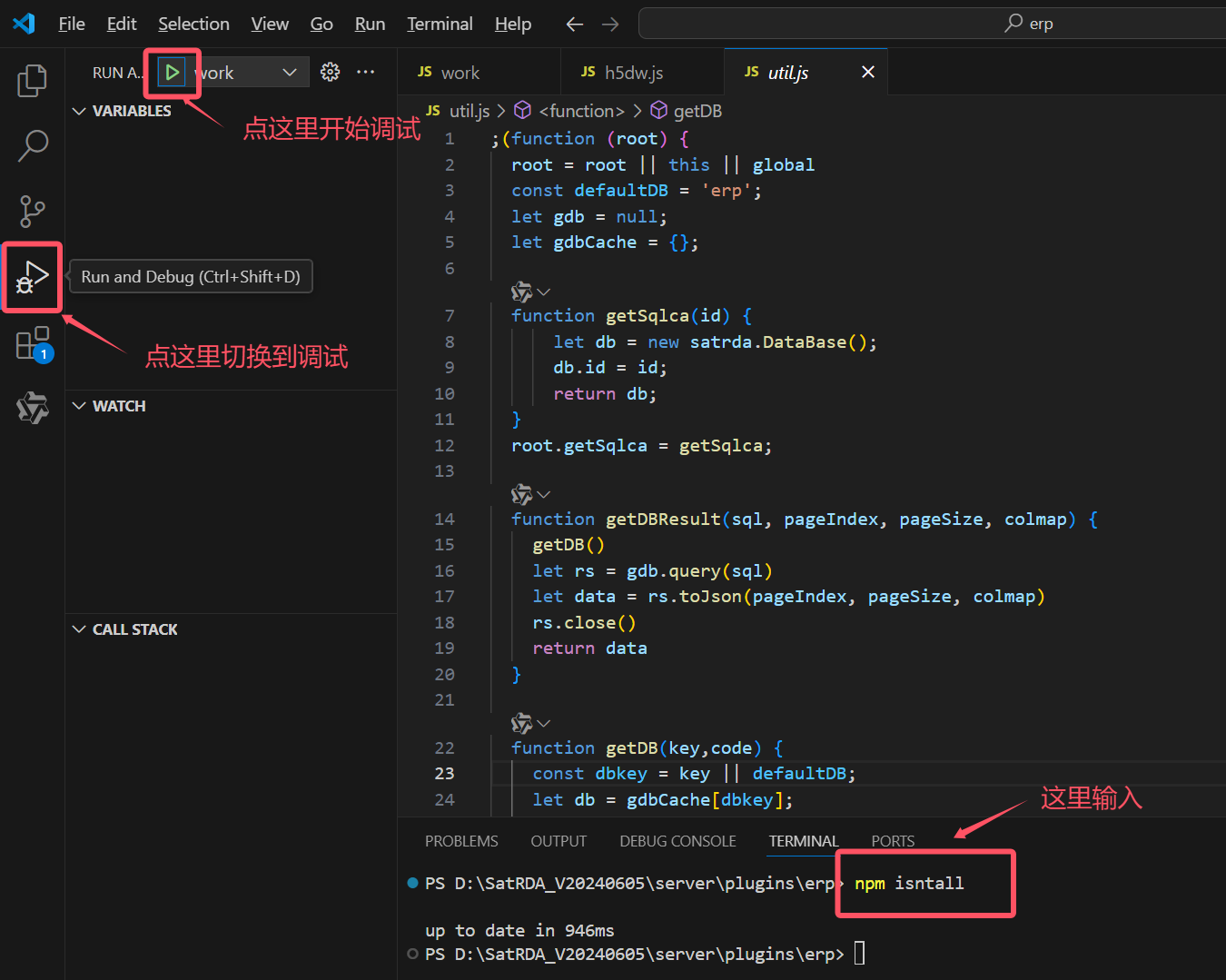Open the Explorer view in activity bar
This screenshot has width=1226, height=980.
tap(33, 81)
